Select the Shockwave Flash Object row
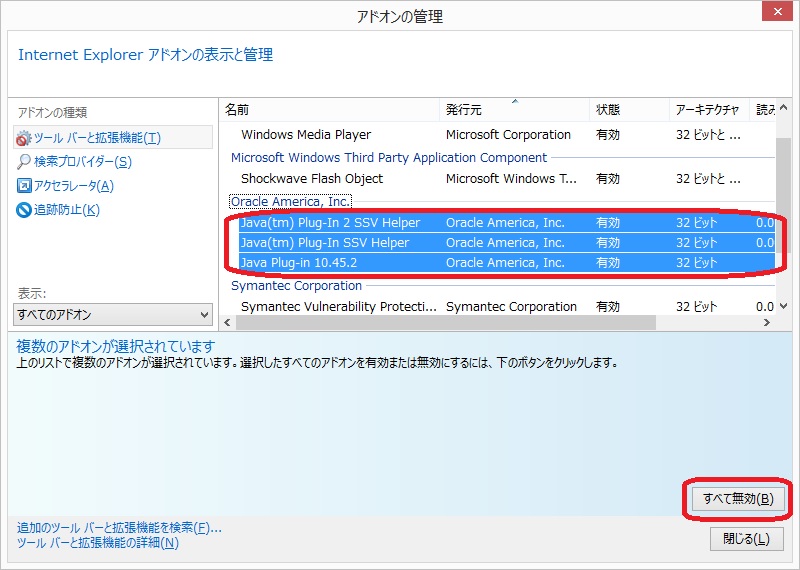The height and width of the screenshot is (570, 800). (x=507, y=179)
